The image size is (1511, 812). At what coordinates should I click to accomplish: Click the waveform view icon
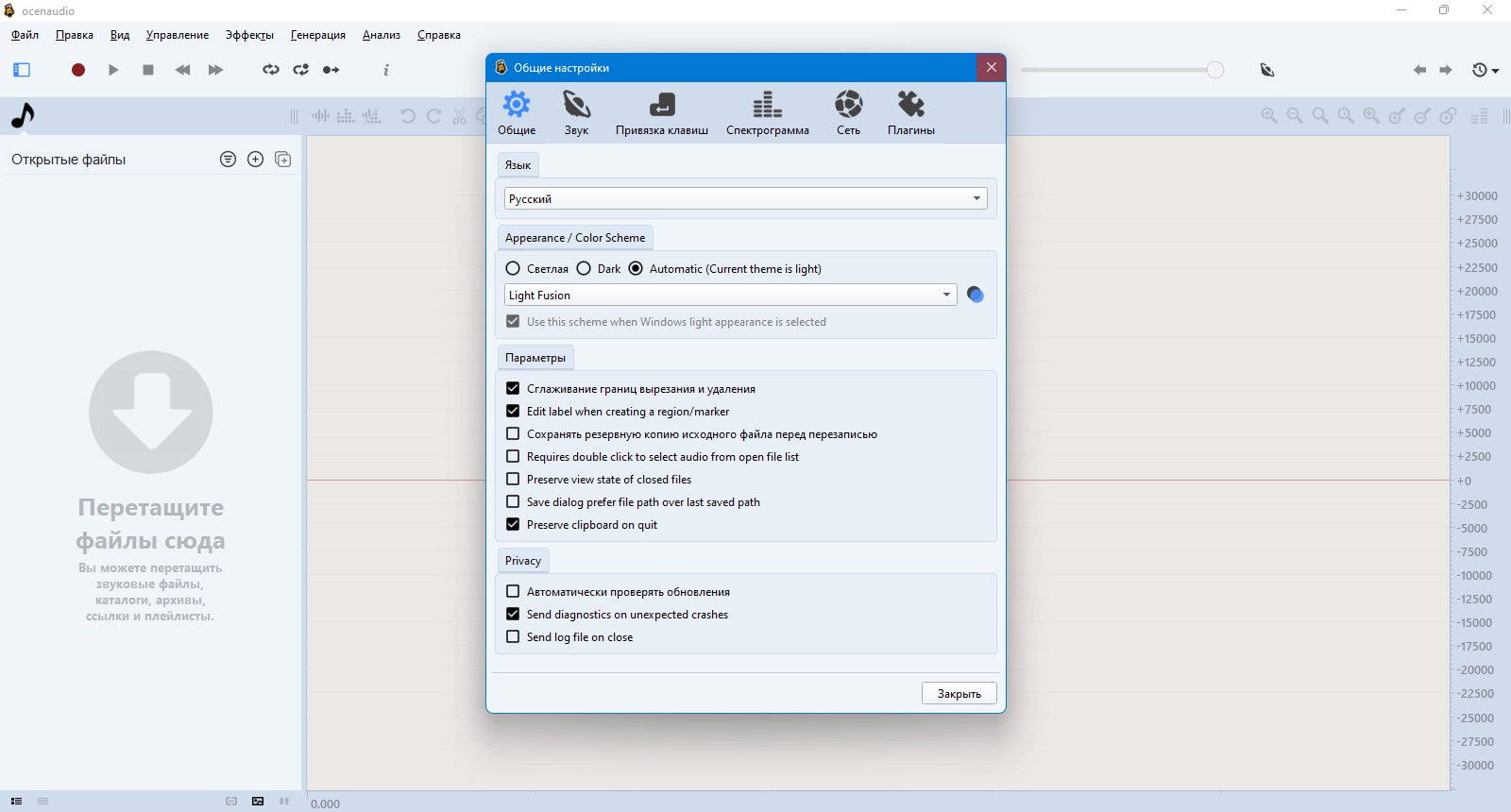[x=321, y=116]
